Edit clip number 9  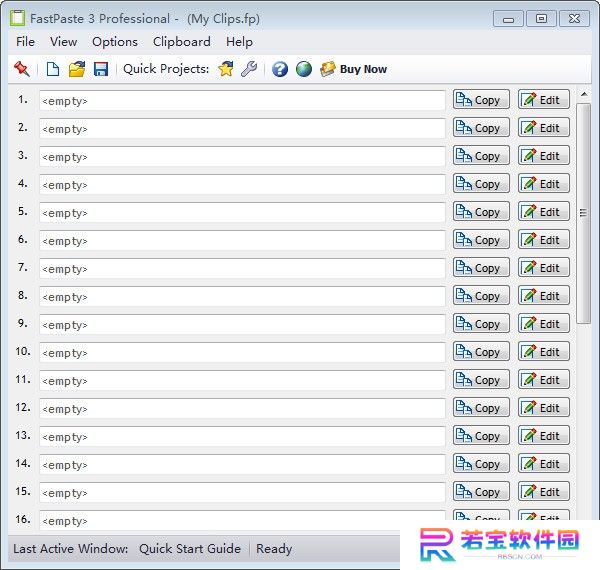[x=544, y=323]
